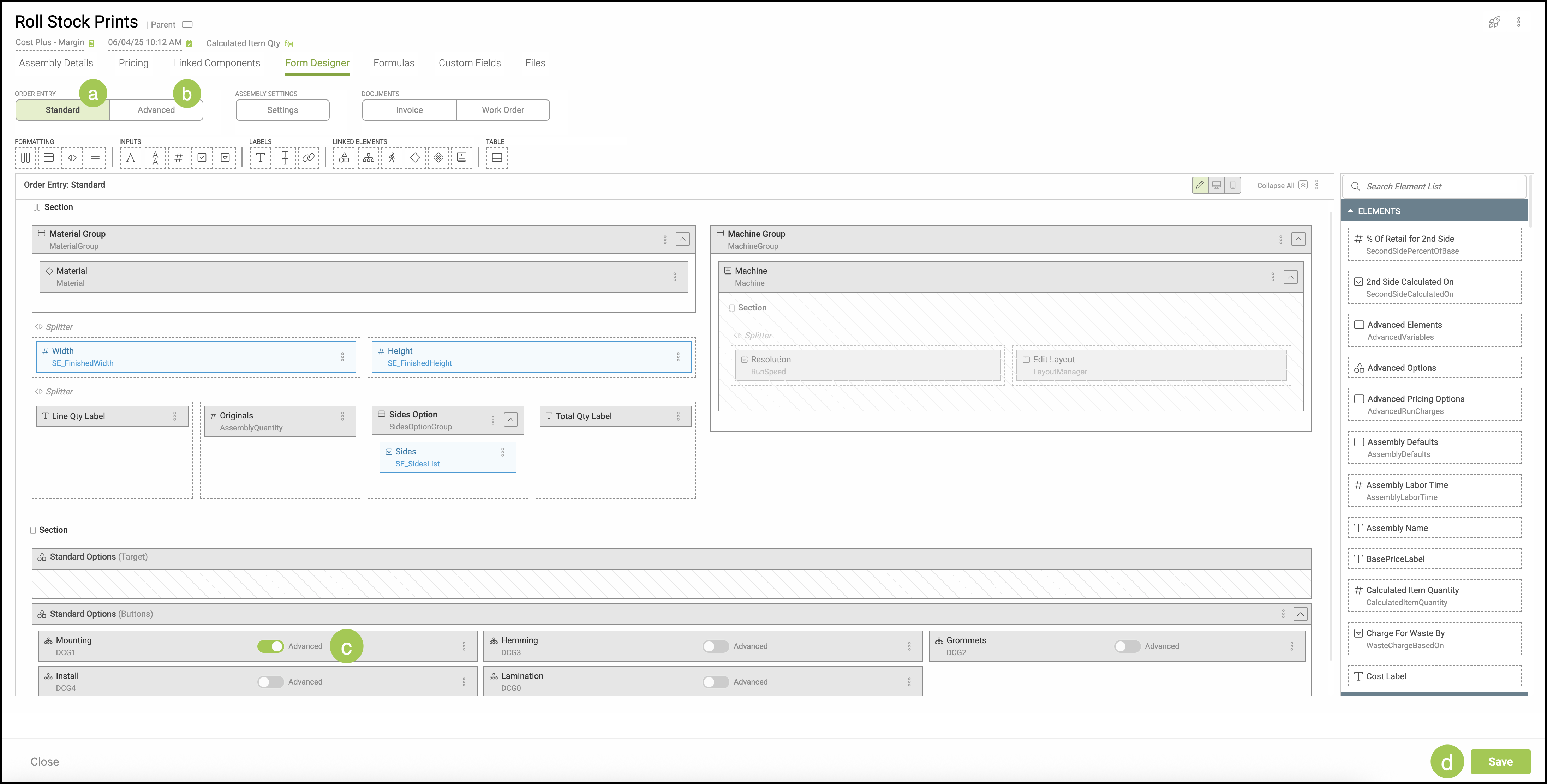The width and height of the screenshot is (1547, 784).
Task: Collapse the Sides Option group
Action: pos(510,420)
